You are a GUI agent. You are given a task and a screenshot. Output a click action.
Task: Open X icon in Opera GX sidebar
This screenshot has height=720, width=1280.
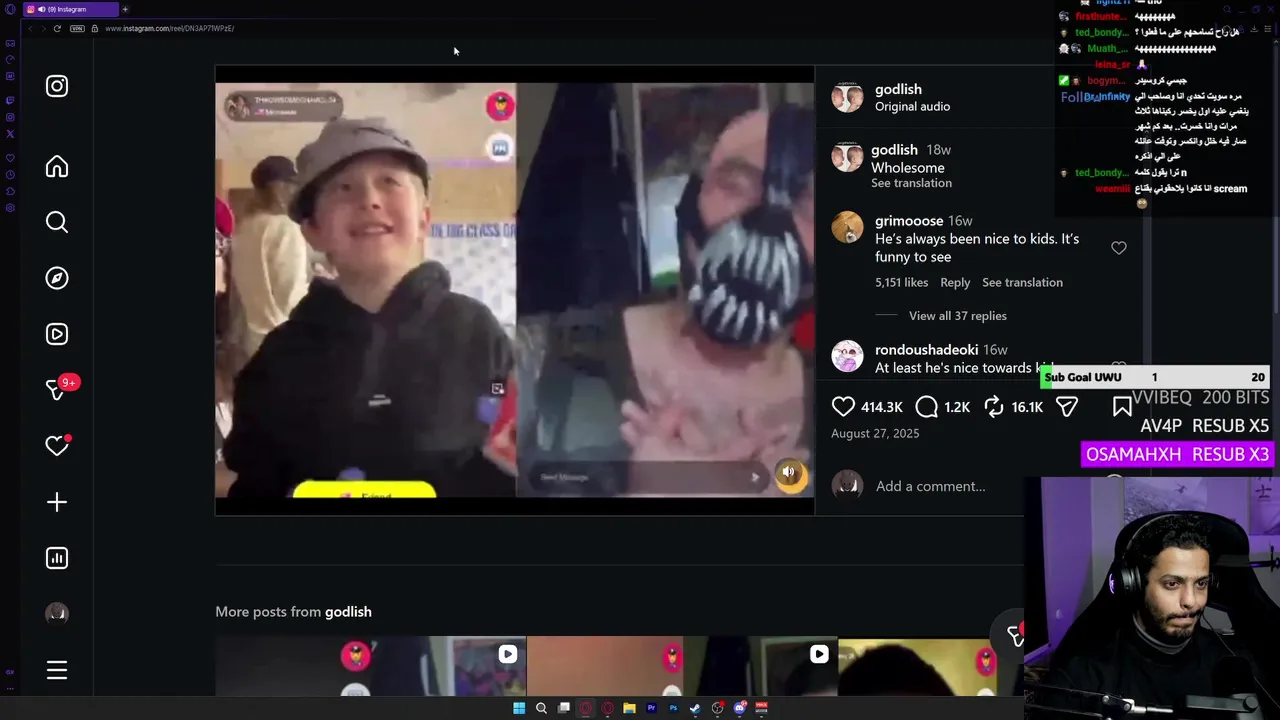(10, 133)
